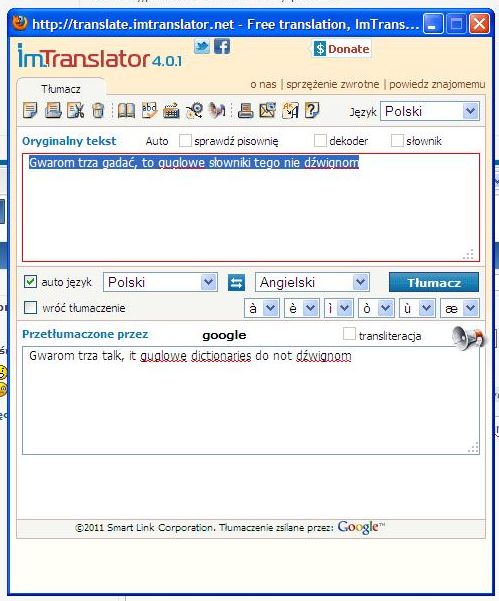Expand the Język interface language dropdown
Screen dimensions: 499x601
click(430, 112)
